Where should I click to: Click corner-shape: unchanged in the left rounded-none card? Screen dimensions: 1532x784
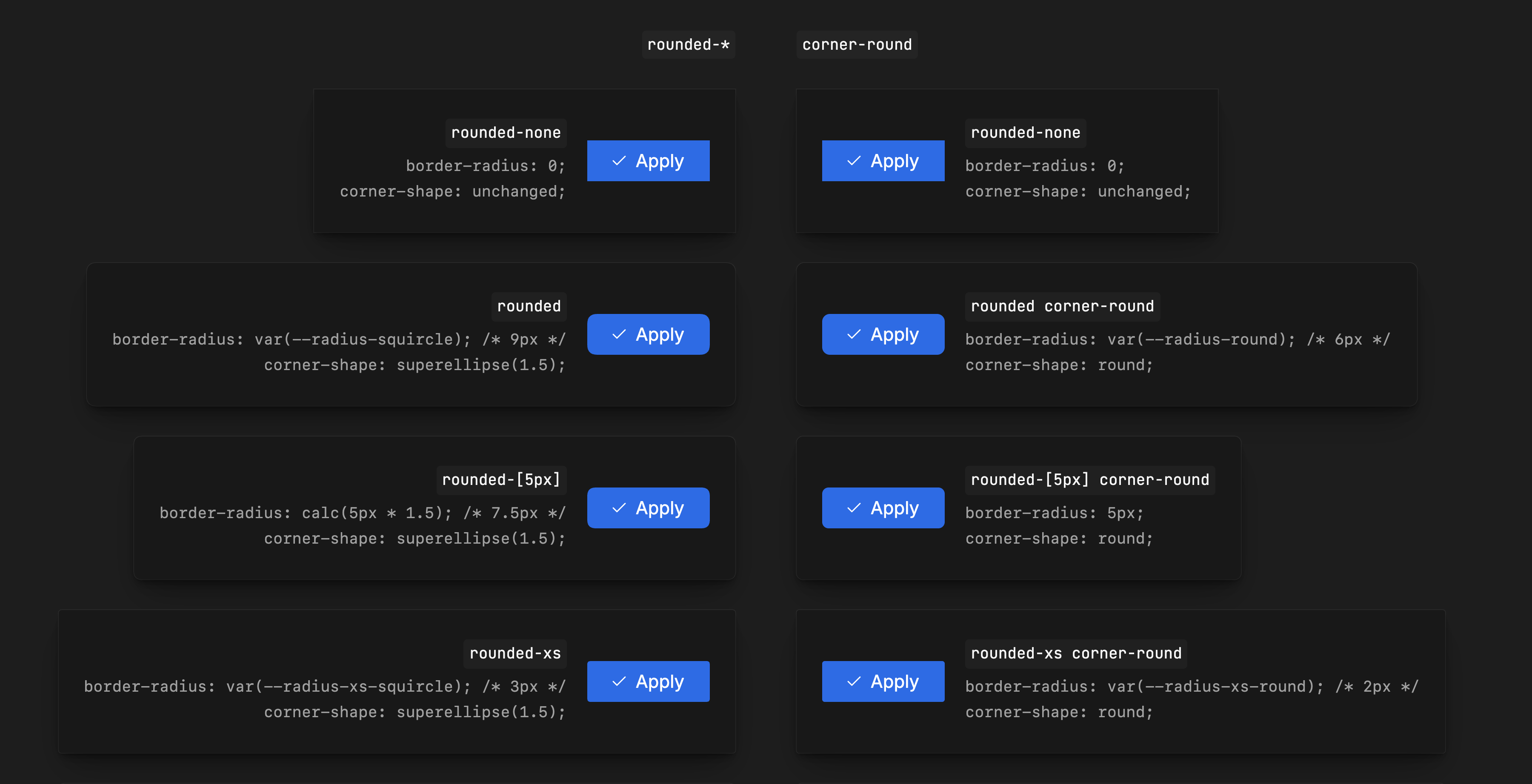tap(453, 191)
